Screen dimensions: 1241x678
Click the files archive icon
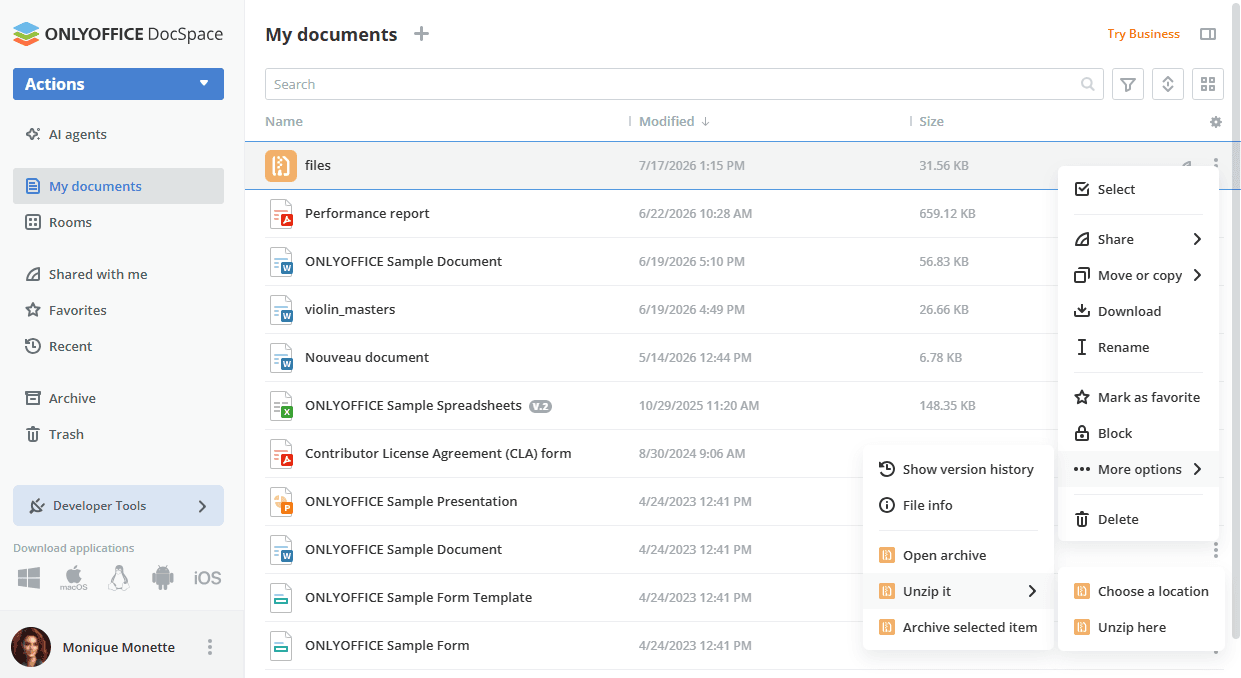[x=281, y=165]
